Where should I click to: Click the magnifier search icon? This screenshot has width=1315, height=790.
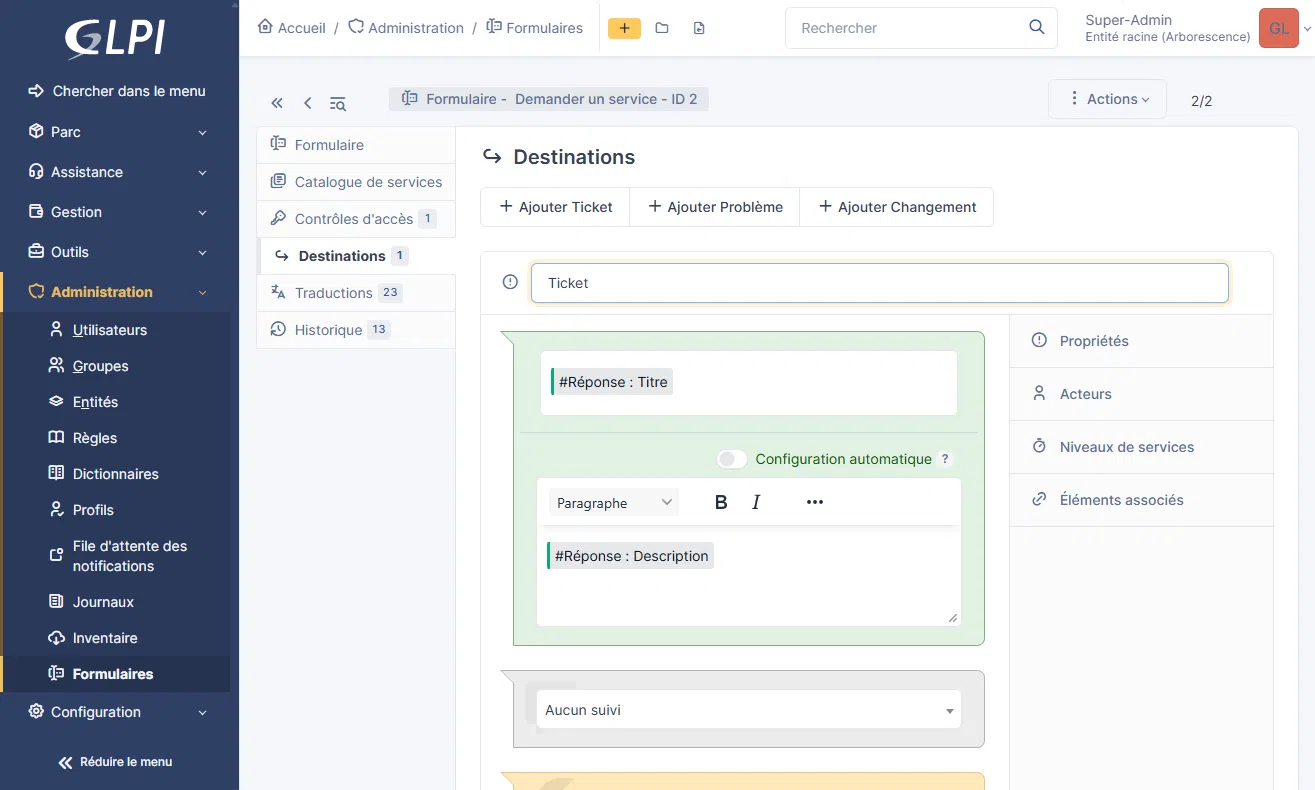pos(1036,27)
